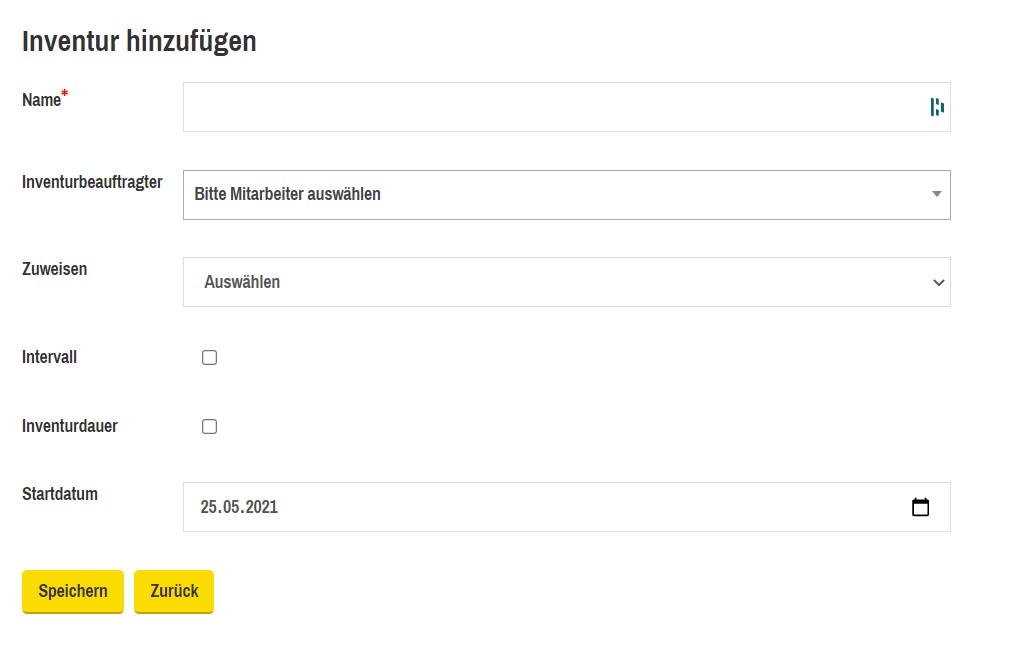Click the Speichern button
This screenshot has height=659, width=1028.
(73, 591)
